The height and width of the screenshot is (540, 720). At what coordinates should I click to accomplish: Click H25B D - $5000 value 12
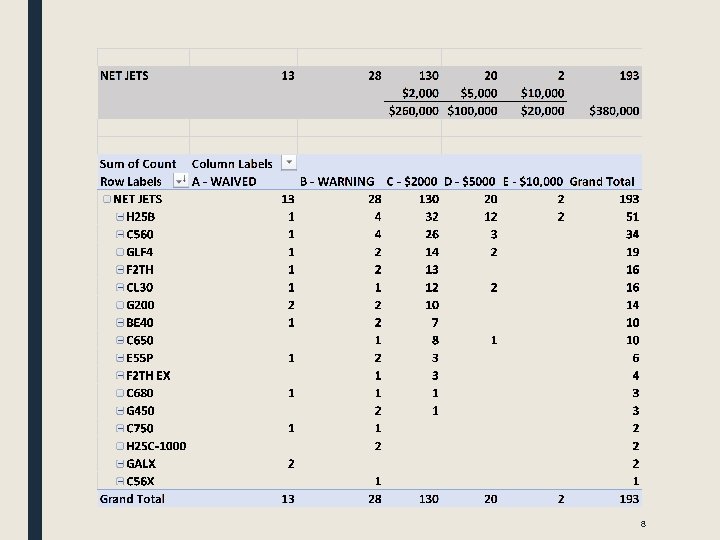point(490,217)
